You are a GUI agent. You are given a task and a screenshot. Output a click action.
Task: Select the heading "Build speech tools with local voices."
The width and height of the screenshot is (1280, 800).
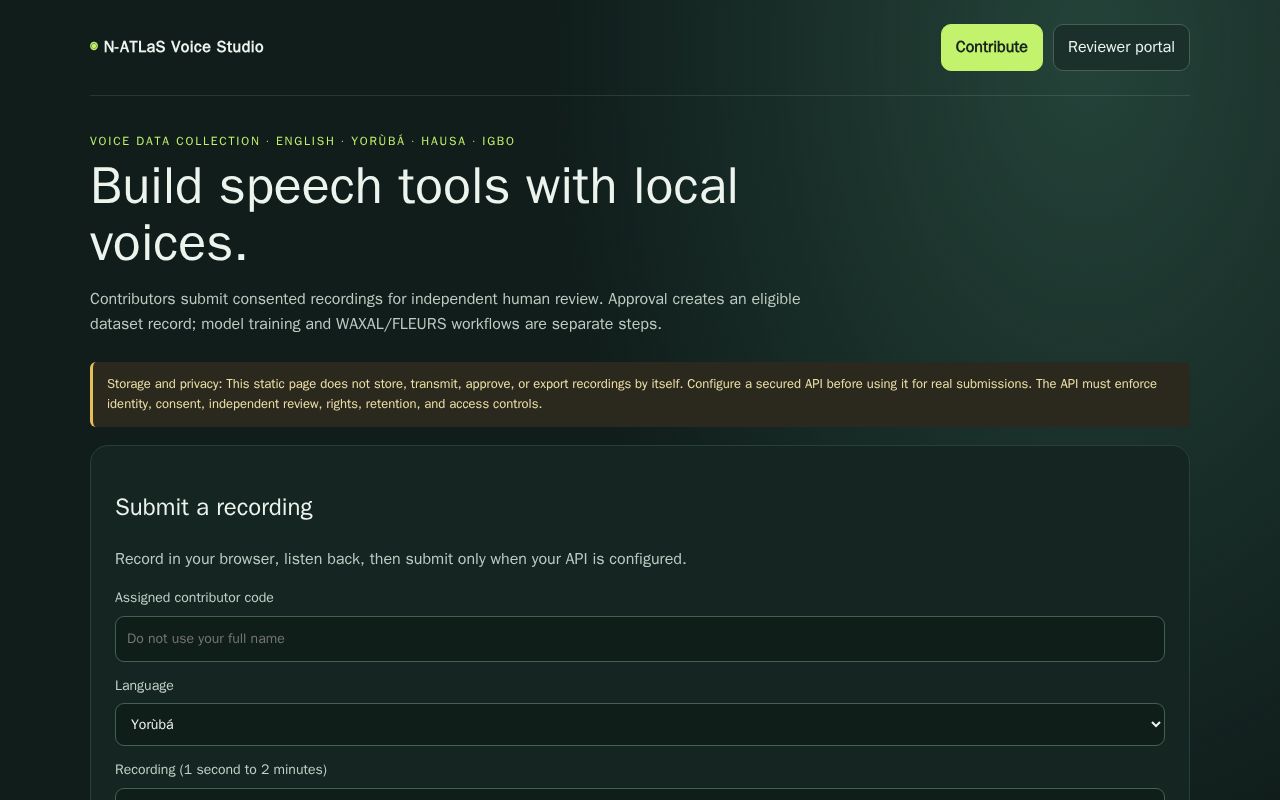point(414,215)
